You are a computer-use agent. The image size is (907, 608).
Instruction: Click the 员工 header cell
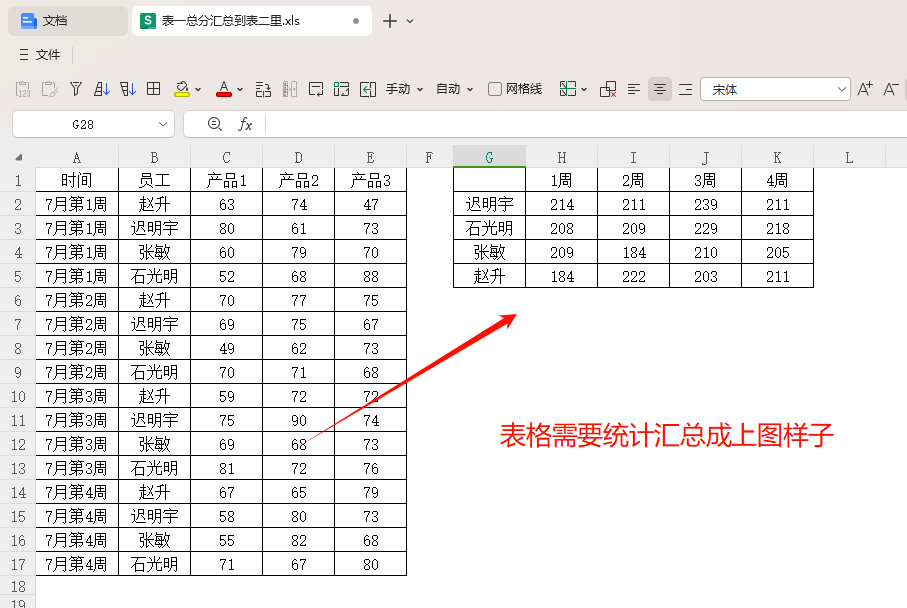[x=154, y=180]
